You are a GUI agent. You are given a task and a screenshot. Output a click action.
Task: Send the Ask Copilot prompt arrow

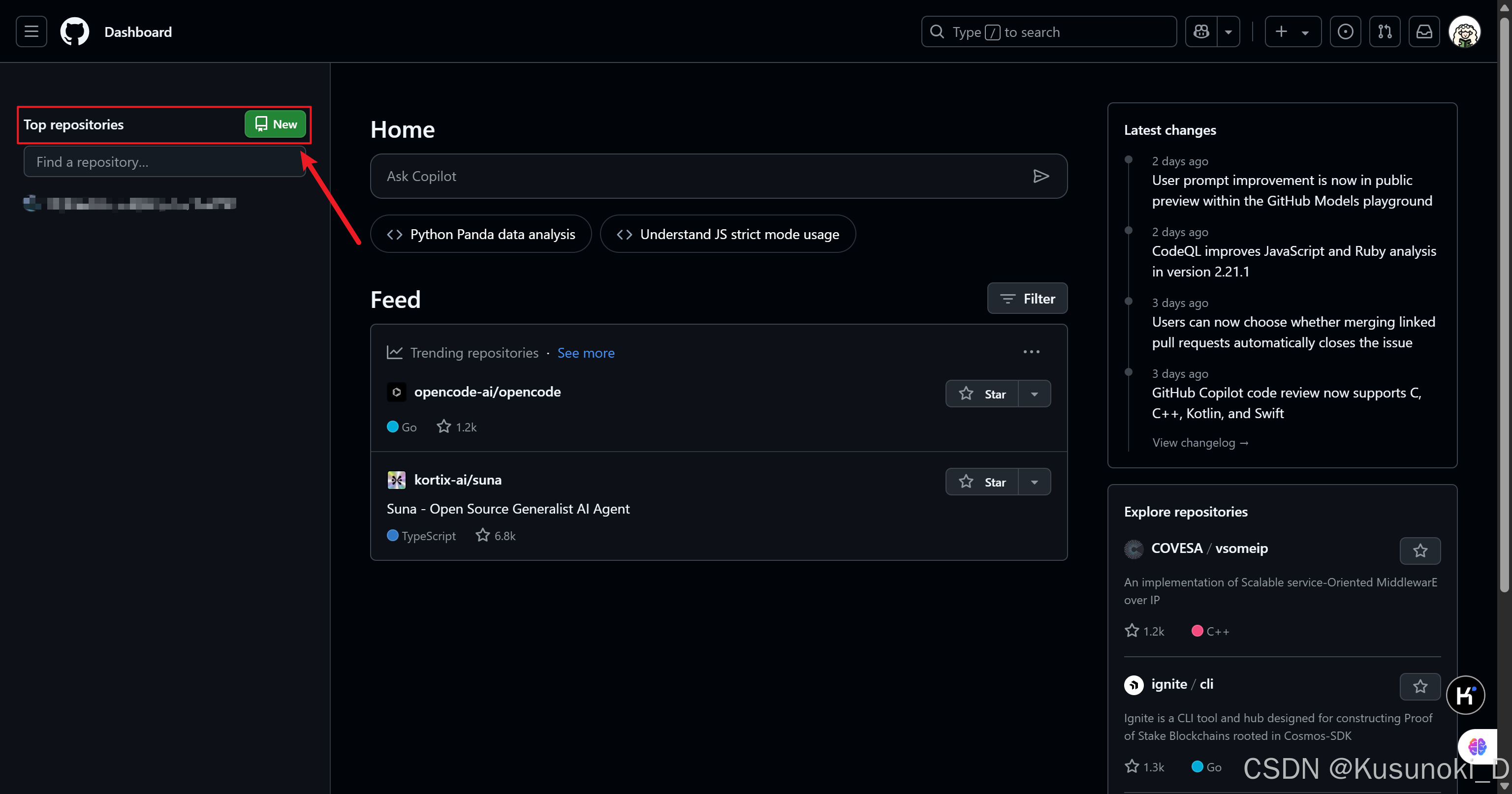pos(1040,176)
